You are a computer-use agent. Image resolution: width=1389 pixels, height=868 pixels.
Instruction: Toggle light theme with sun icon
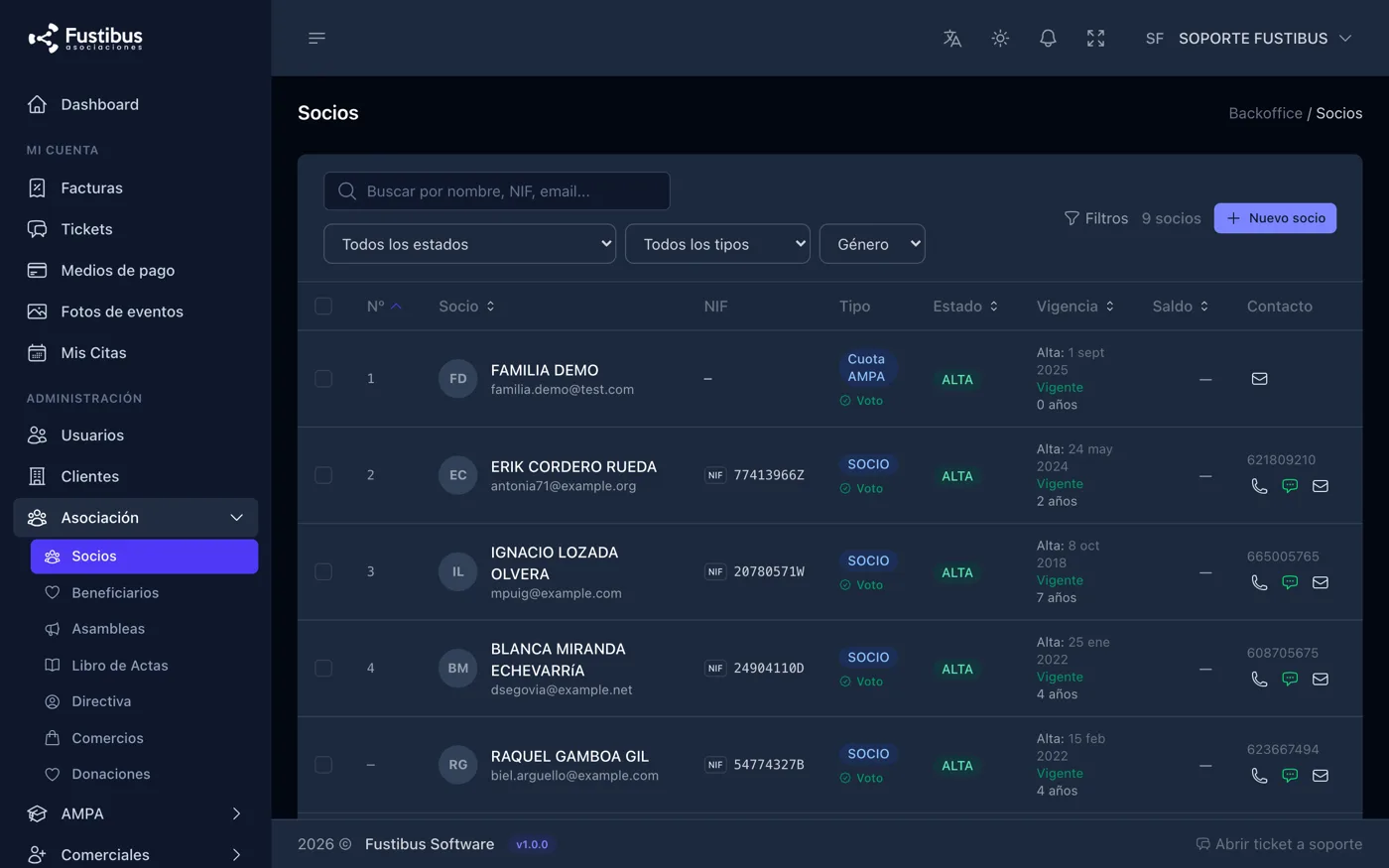click(1000, 38)
